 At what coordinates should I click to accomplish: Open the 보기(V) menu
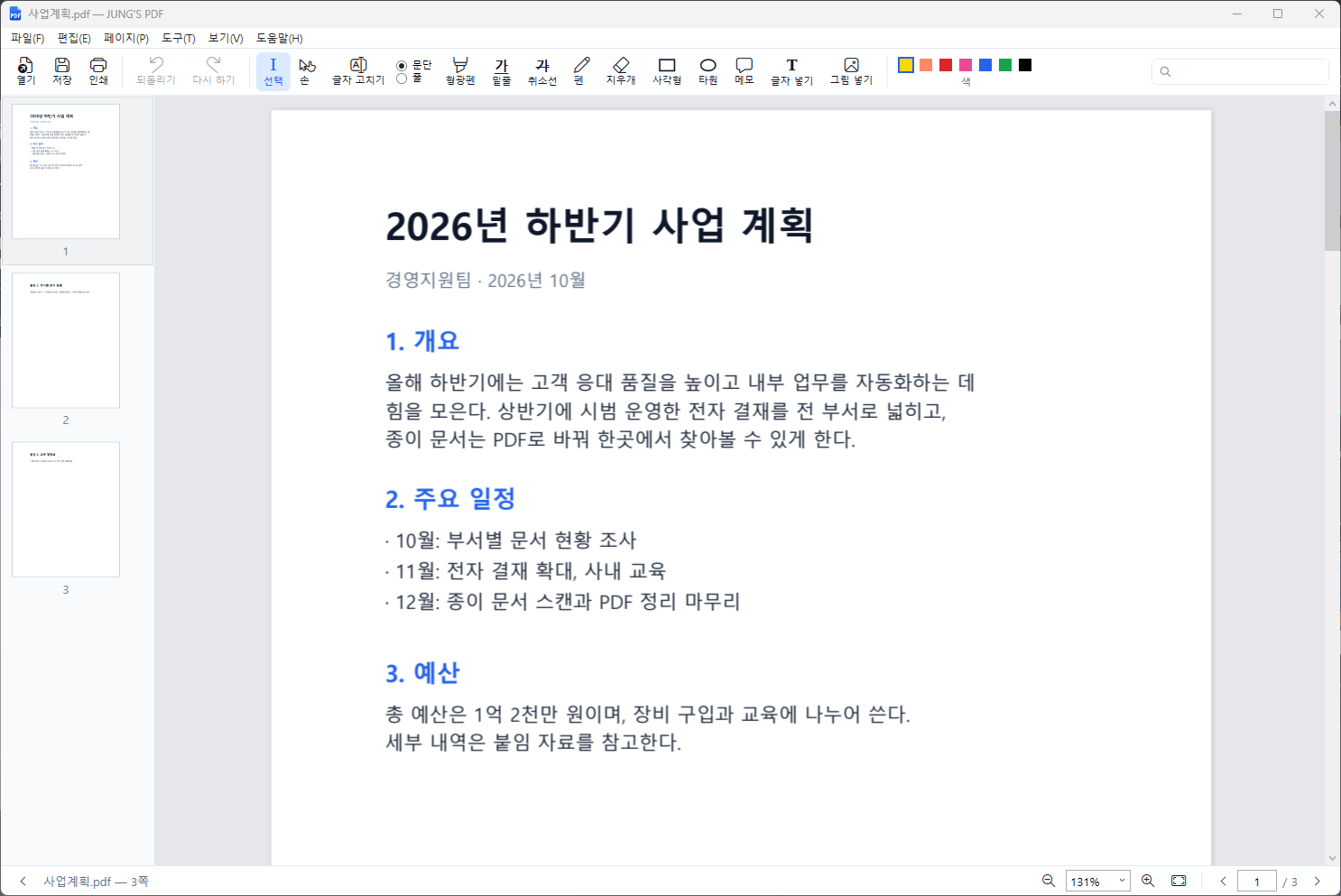(226, 38)
